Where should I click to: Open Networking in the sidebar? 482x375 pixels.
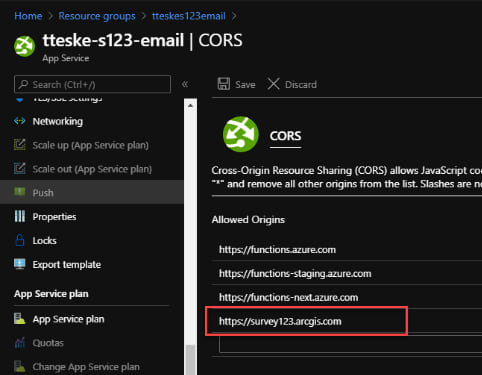[58, 121]
